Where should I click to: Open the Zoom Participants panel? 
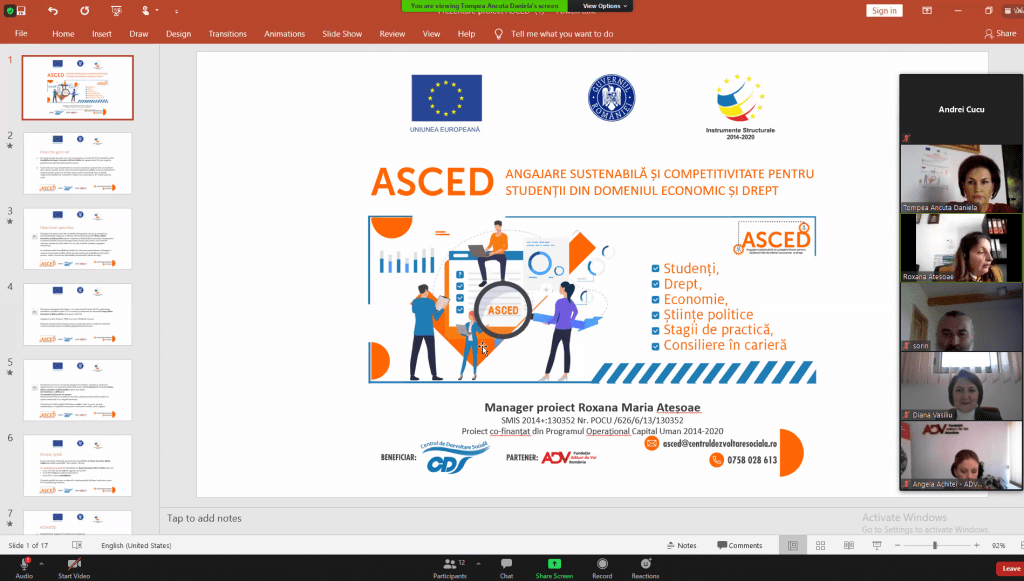click(450, 567)
